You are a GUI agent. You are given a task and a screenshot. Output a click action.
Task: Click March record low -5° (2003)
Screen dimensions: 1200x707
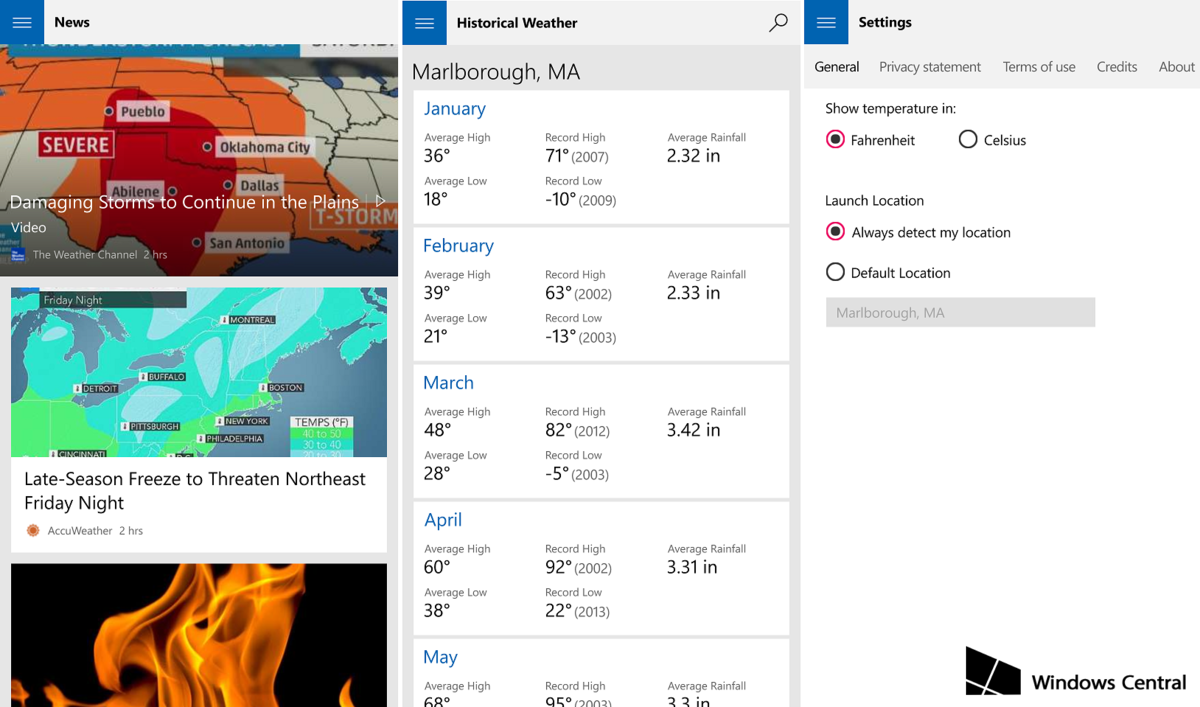click(577, 474)
